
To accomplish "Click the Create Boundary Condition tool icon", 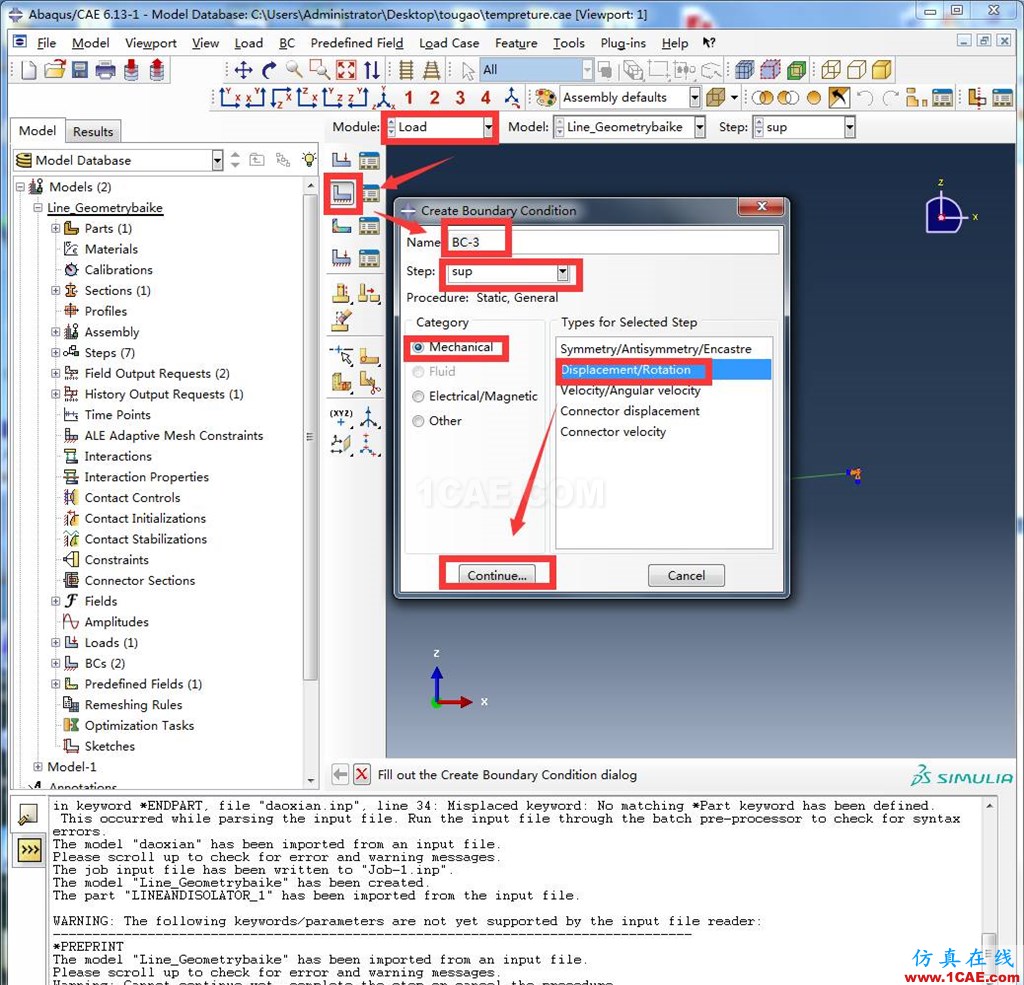I will (342, 193).
